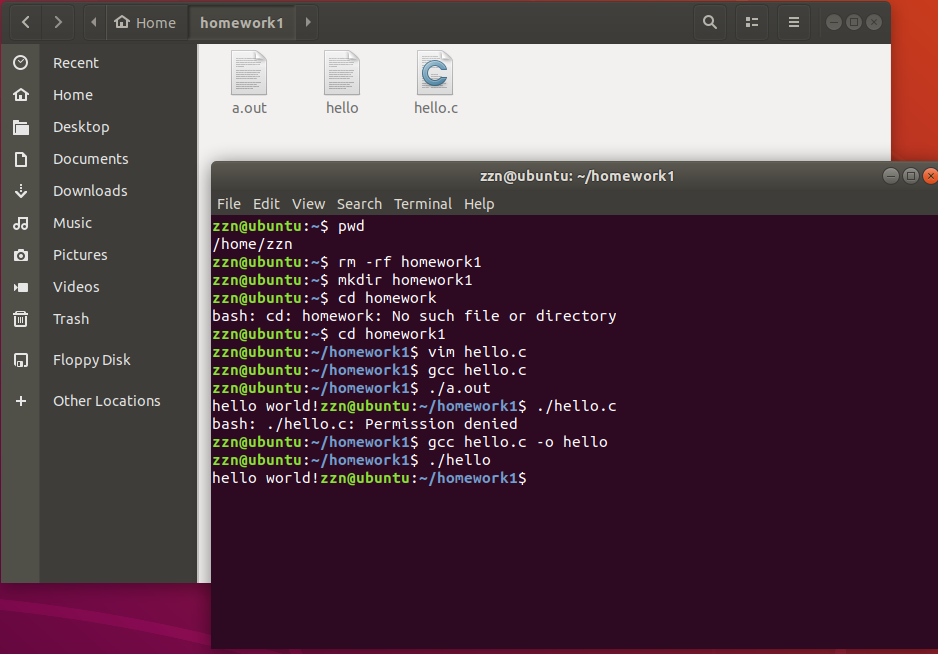Click the 'rm -rf homework1' command line
The image size is (938, 654).
347,262
